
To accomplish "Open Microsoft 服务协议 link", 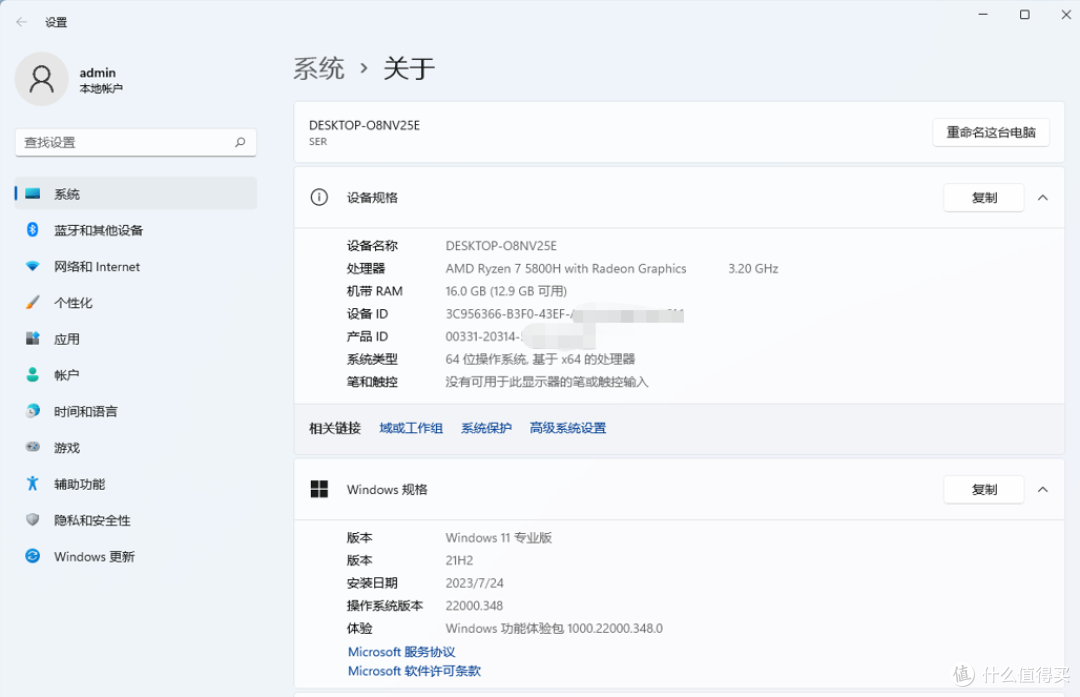I will [402, 652].
